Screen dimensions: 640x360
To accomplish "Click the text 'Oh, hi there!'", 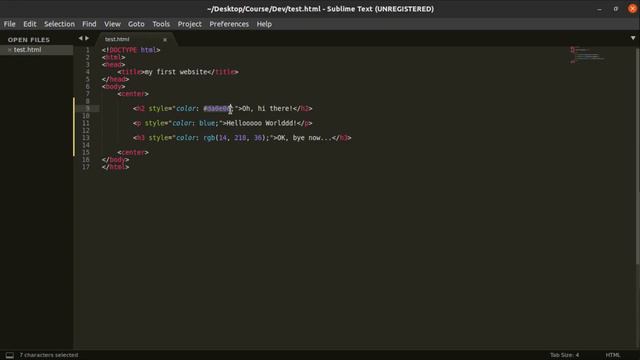I will [x=267, y=109].
